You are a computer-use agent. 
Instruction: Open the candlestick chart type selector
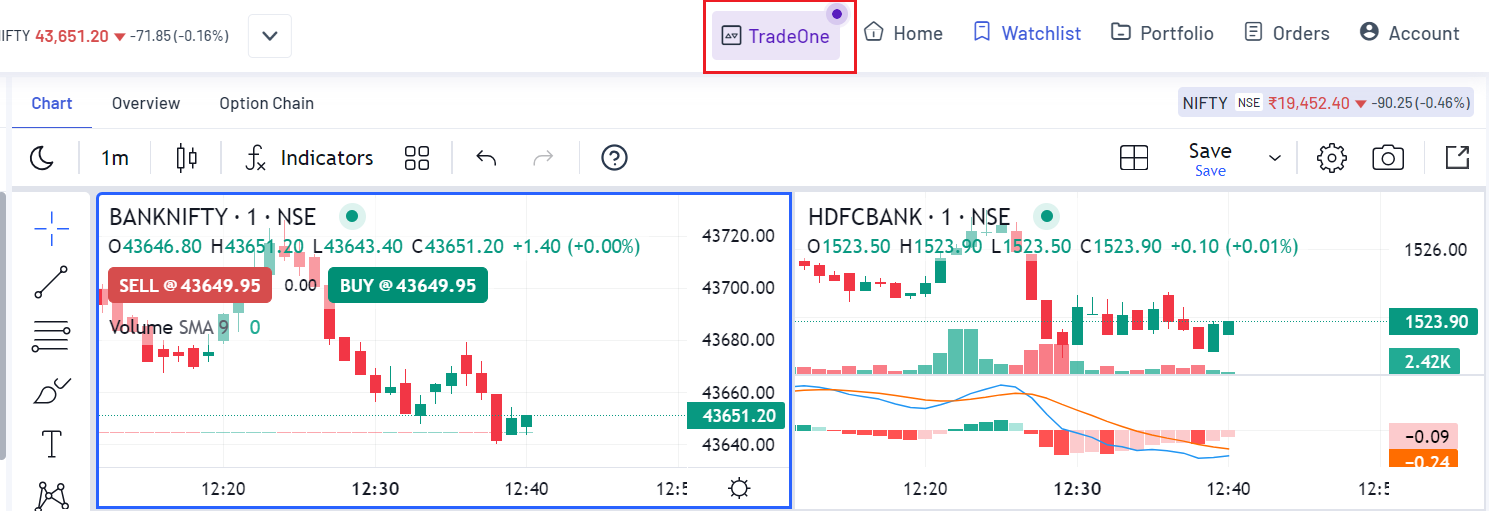tap(186, 158)
